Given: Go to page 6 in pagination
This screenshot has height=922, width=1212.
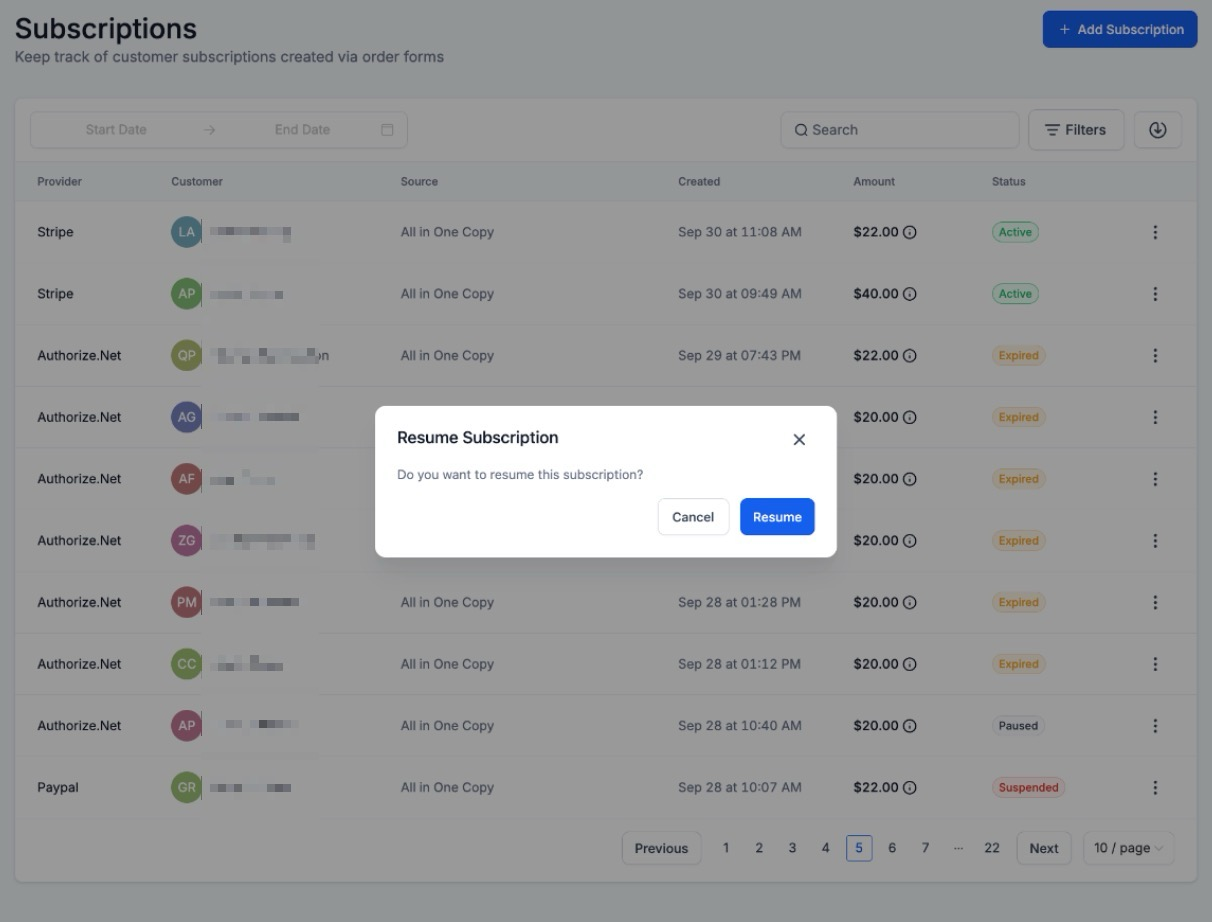Looking at the screenshot, I should [892, 848].
